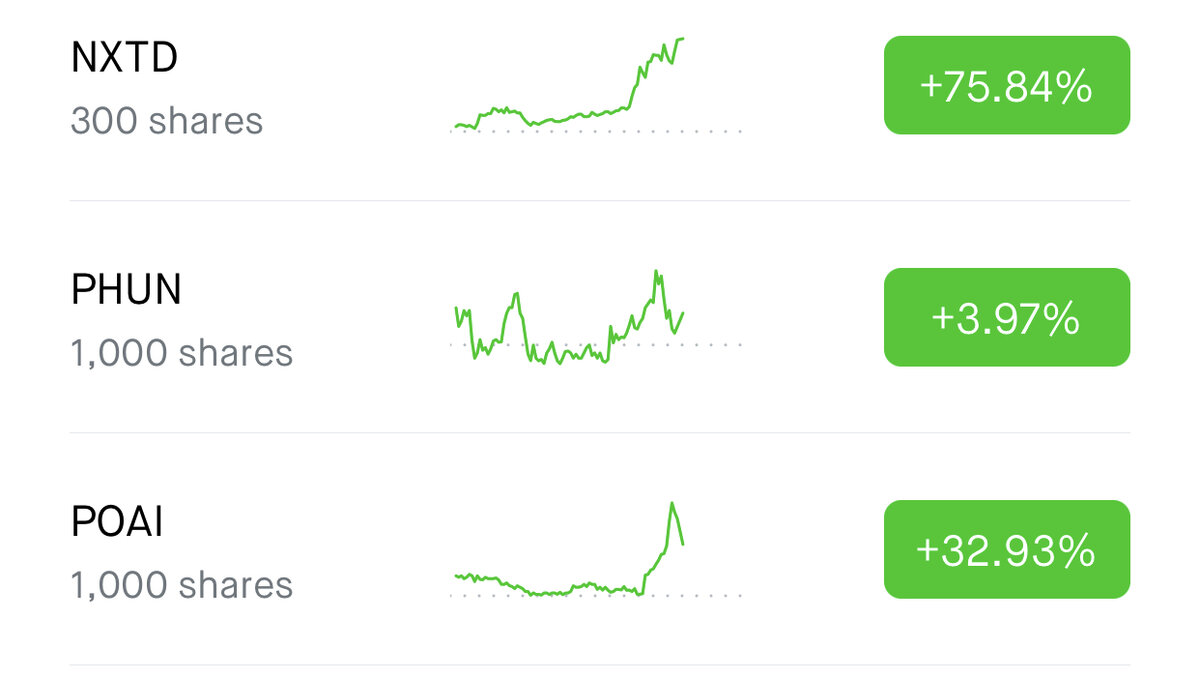
Task: Click the POAI chart's spike peak
Action: point(672,504)
